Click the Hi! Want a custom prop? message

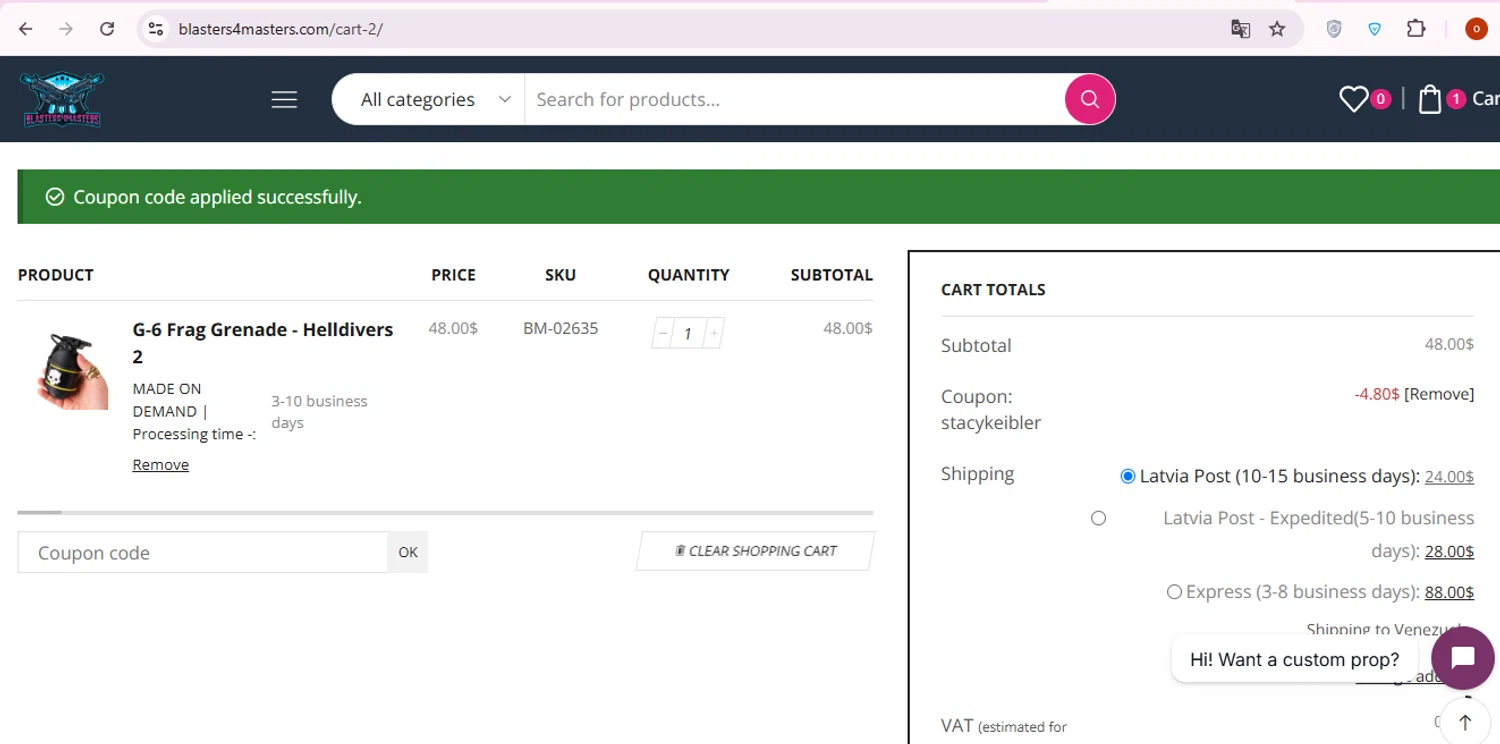pos(1294,659)
